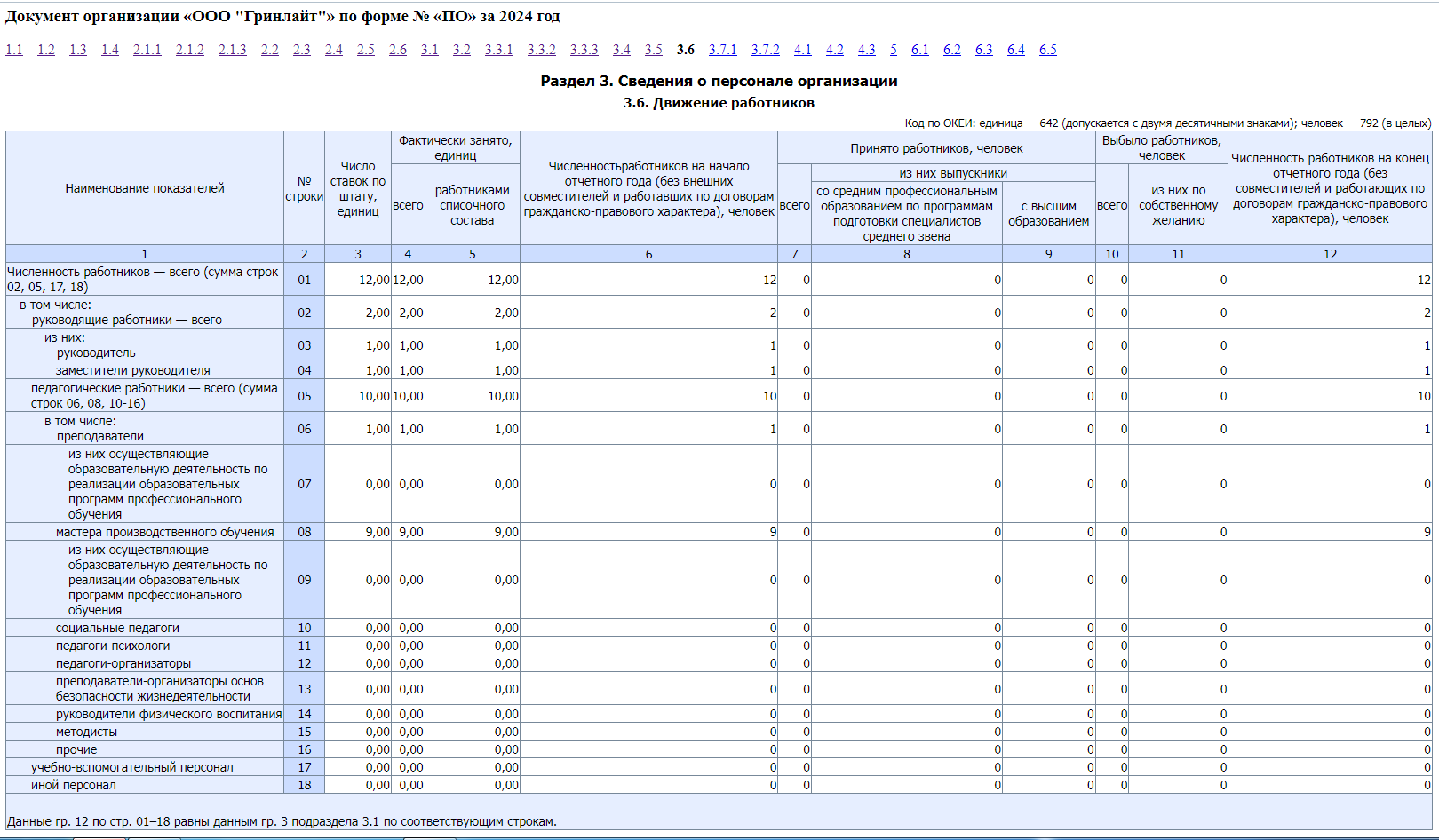Click subheading "3.6. Движение работников"
1439x840 pixels.
[x=719, y=103]
